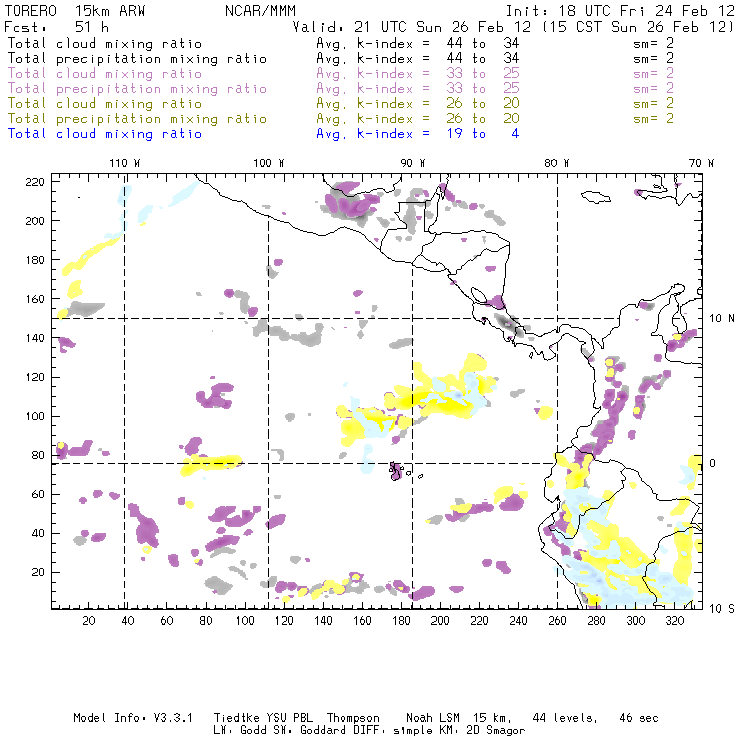740x740 pixels.
Task: Click the "Tiedtke" scheme name in footer
Action: coord(237,718)
